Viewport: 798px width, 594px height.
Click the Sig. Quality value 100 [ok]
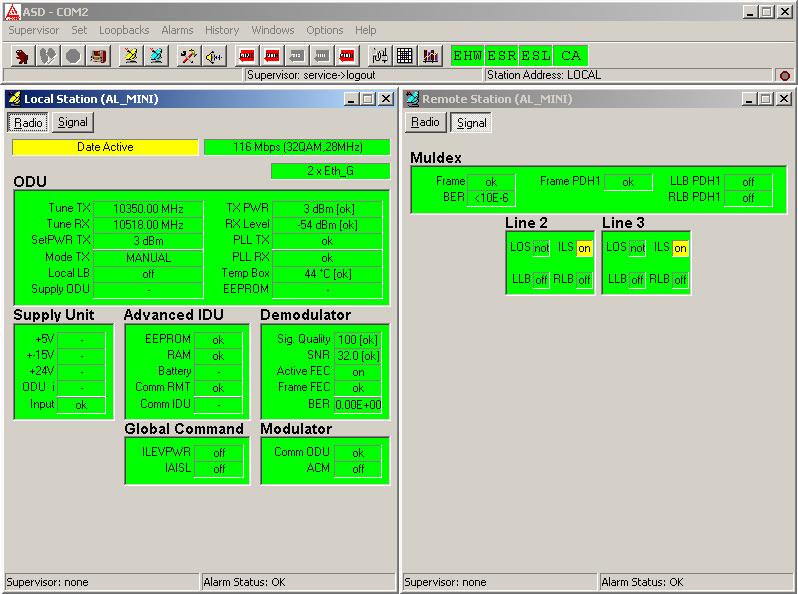(358, 340)
